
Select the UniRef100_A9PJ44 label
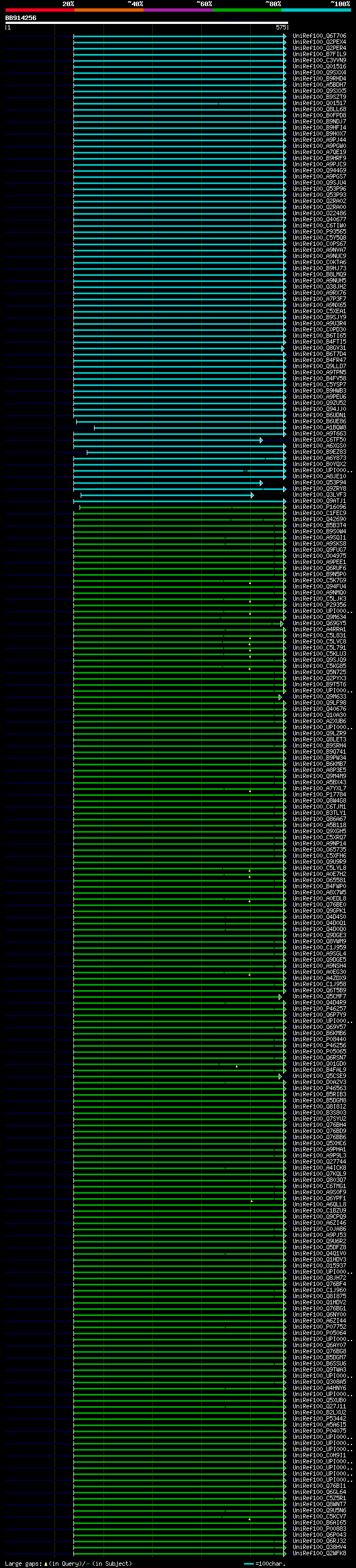click(319, 140)
